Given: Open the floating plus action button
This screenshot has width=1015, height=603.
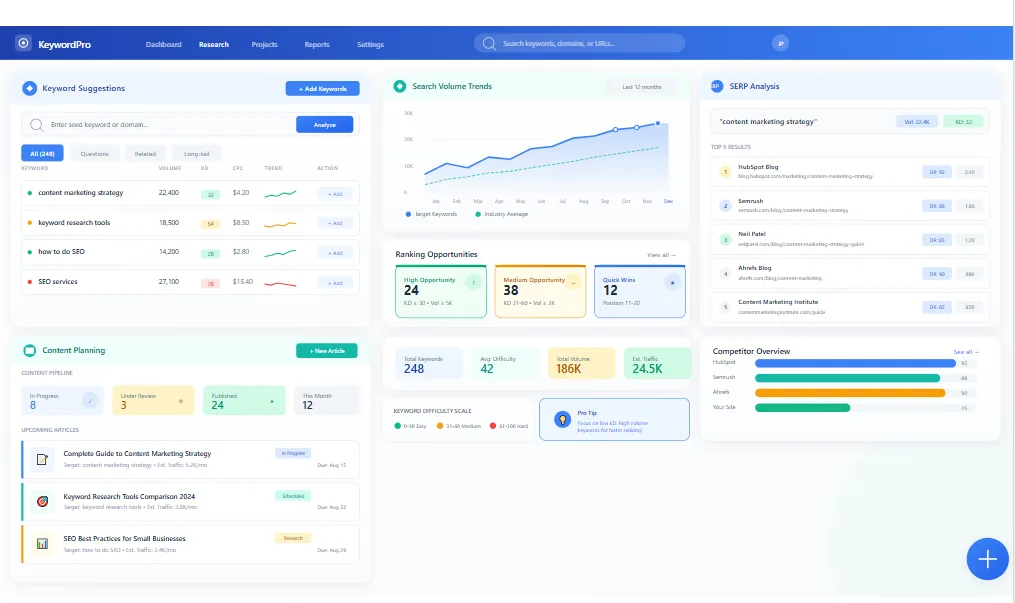Looking at the screenshot, I should click(987, 559).
